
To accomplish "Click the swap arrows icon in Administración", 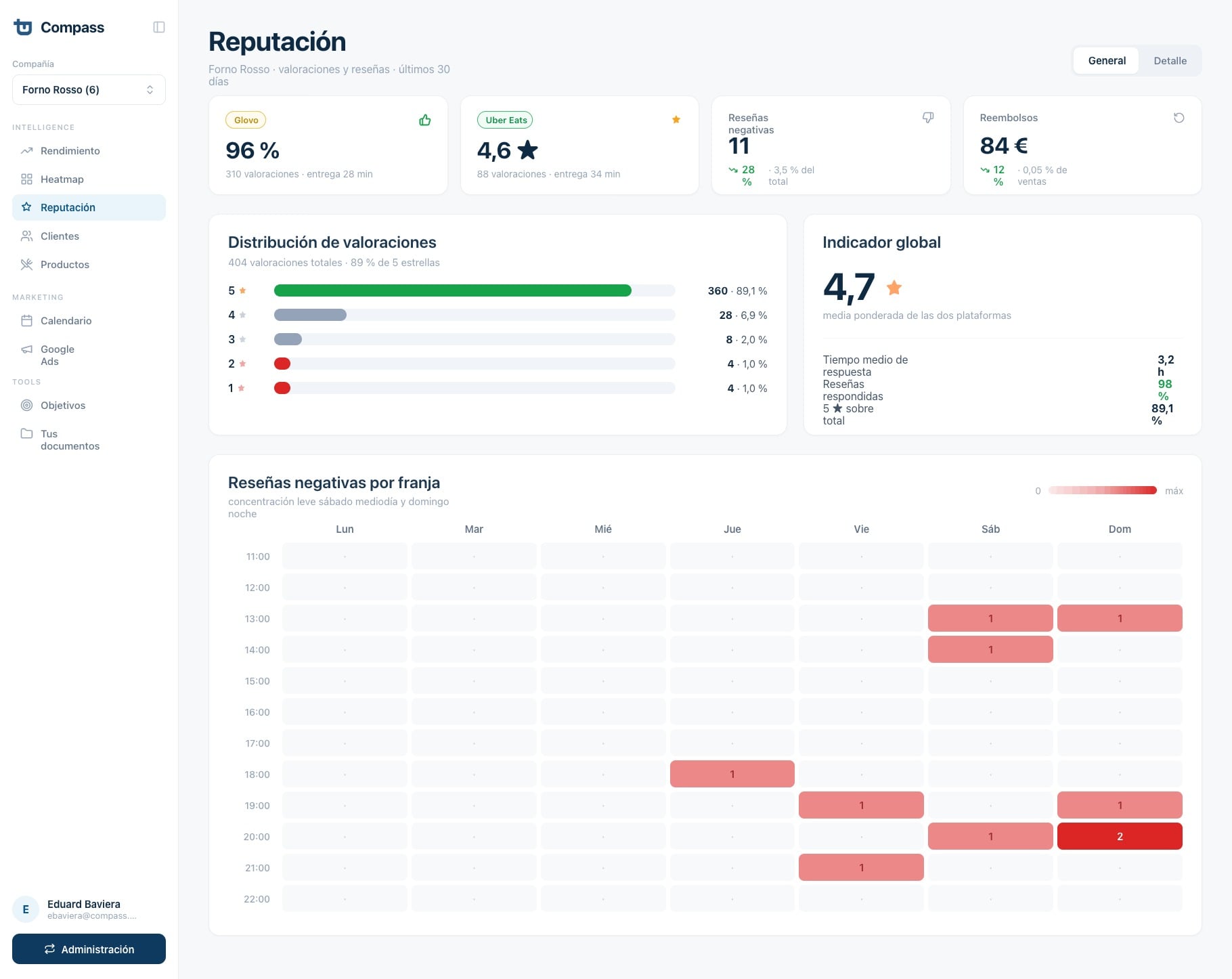I will coord(49,949).
